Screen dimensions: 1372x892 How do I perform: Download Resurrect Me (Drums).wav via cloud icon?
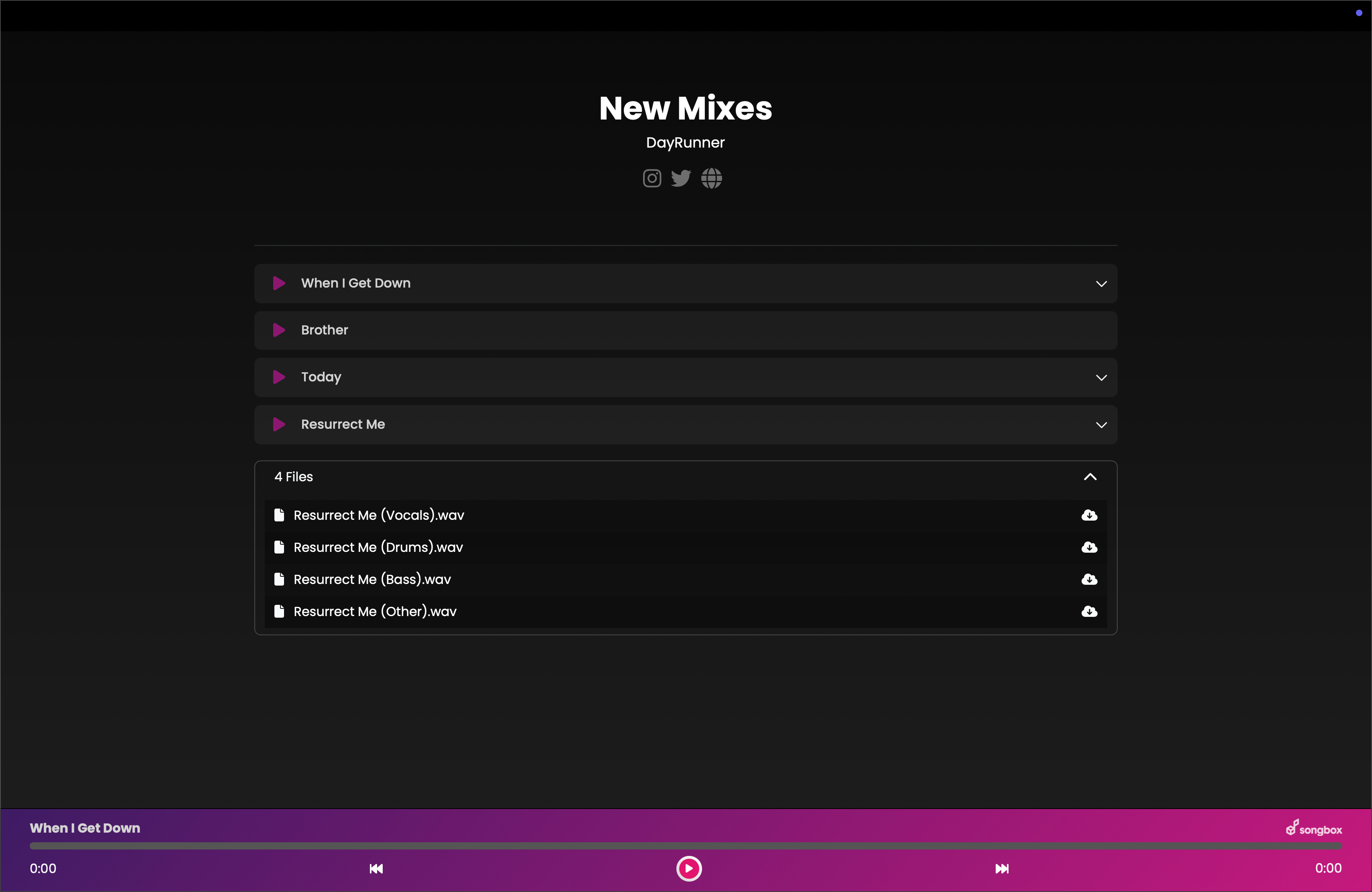pos(1089,547)
